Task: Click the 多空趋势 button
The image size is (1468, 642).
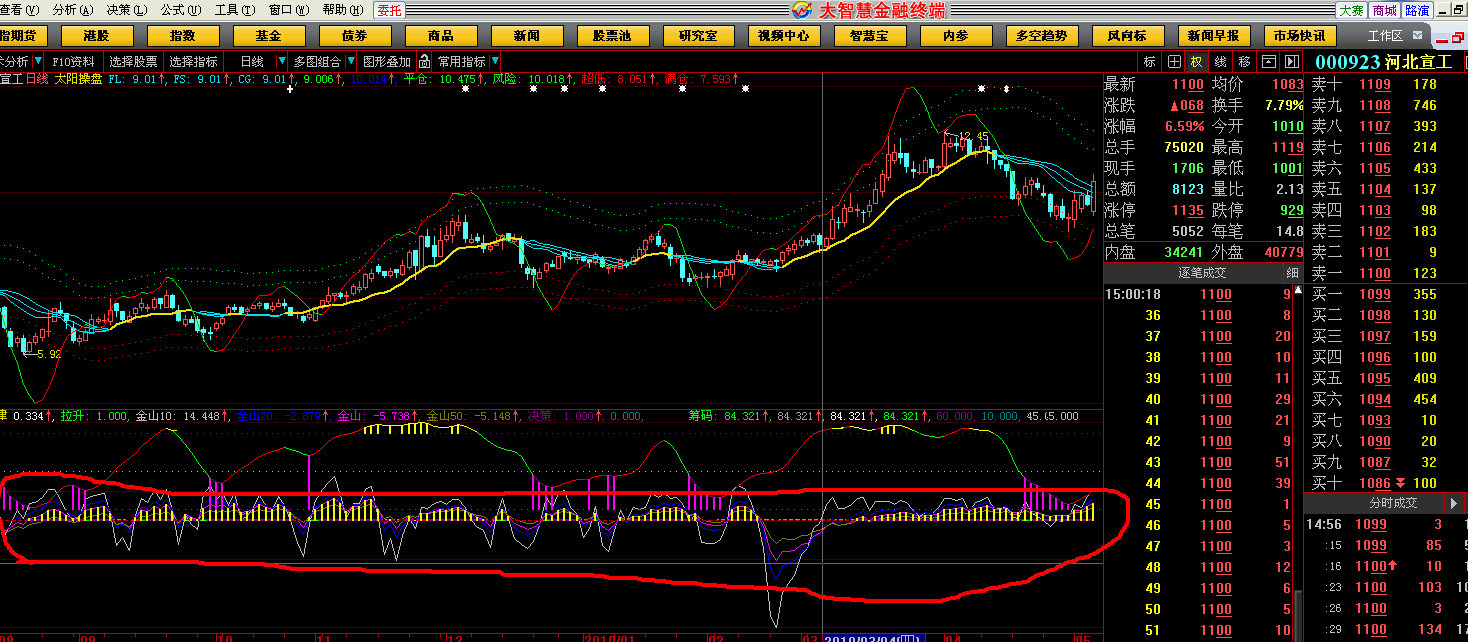Action: click(1040, 36)
